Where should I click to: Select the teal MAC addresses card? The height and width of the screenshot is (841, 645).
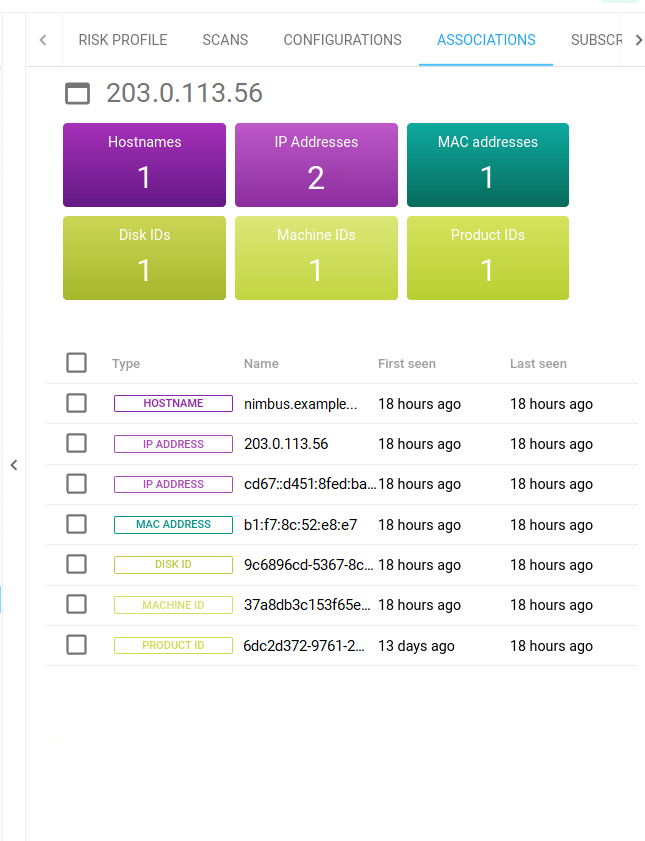point(488,165)
